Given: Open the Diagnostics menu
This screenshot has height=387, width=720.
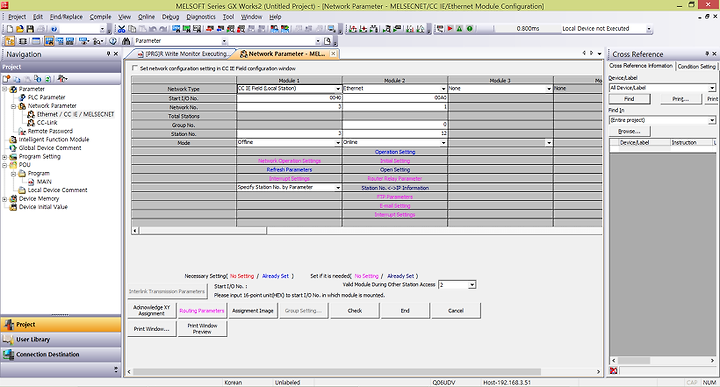Looking at the screenshot, I should pos(201,17).
